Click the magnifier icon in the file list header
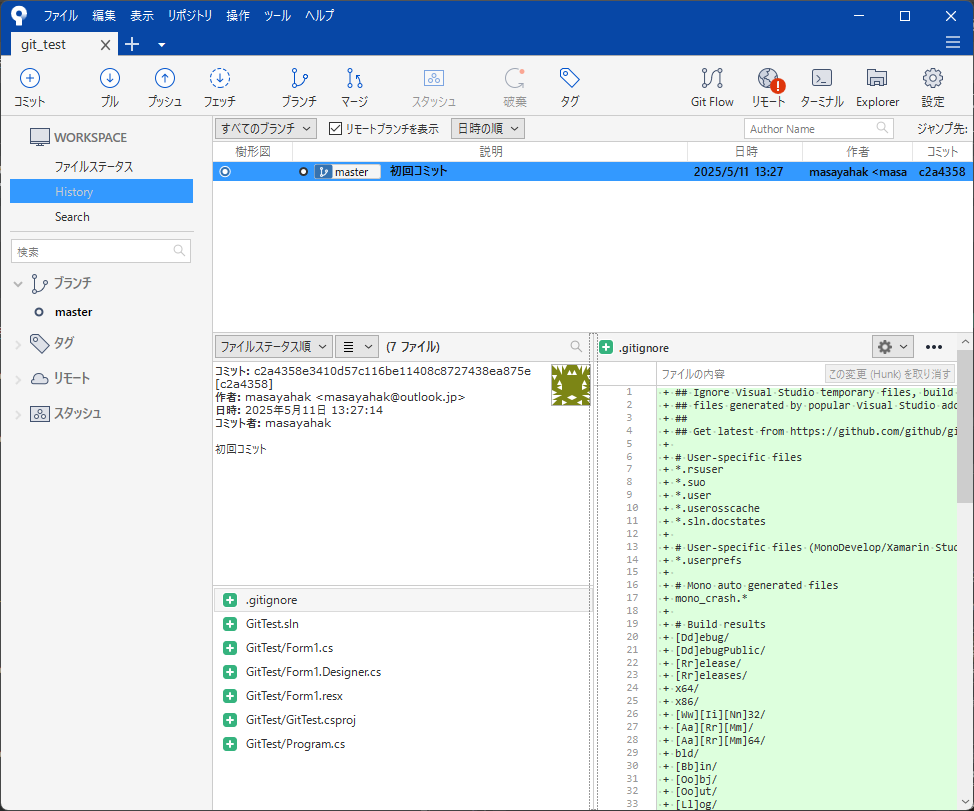 coord(576,347)
